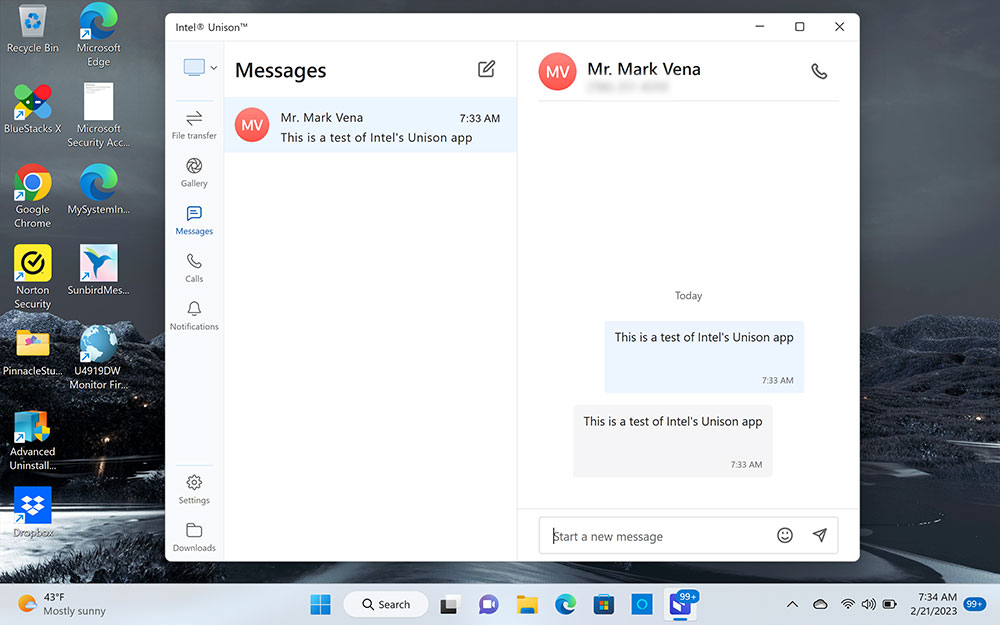Click the Start a new message field

[650, 535]
